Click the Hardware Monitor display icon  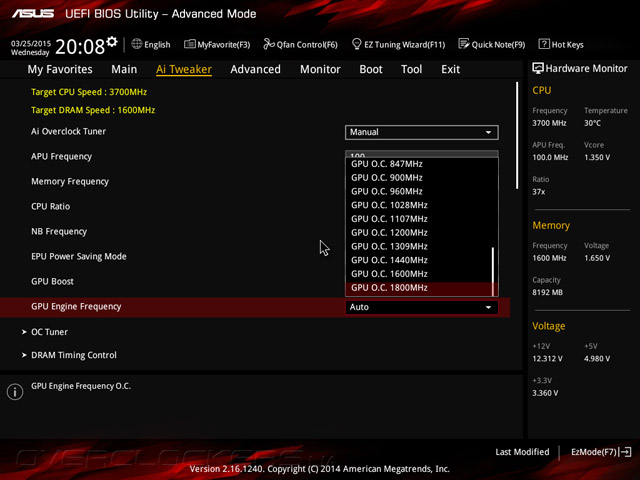pyautogui.click(x=538, y=68)
